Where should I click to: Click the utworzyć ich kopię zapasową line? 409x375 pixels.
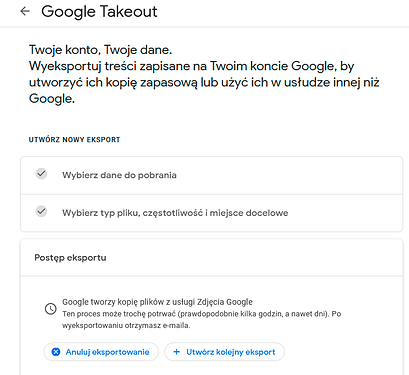(x=204, y=83)
